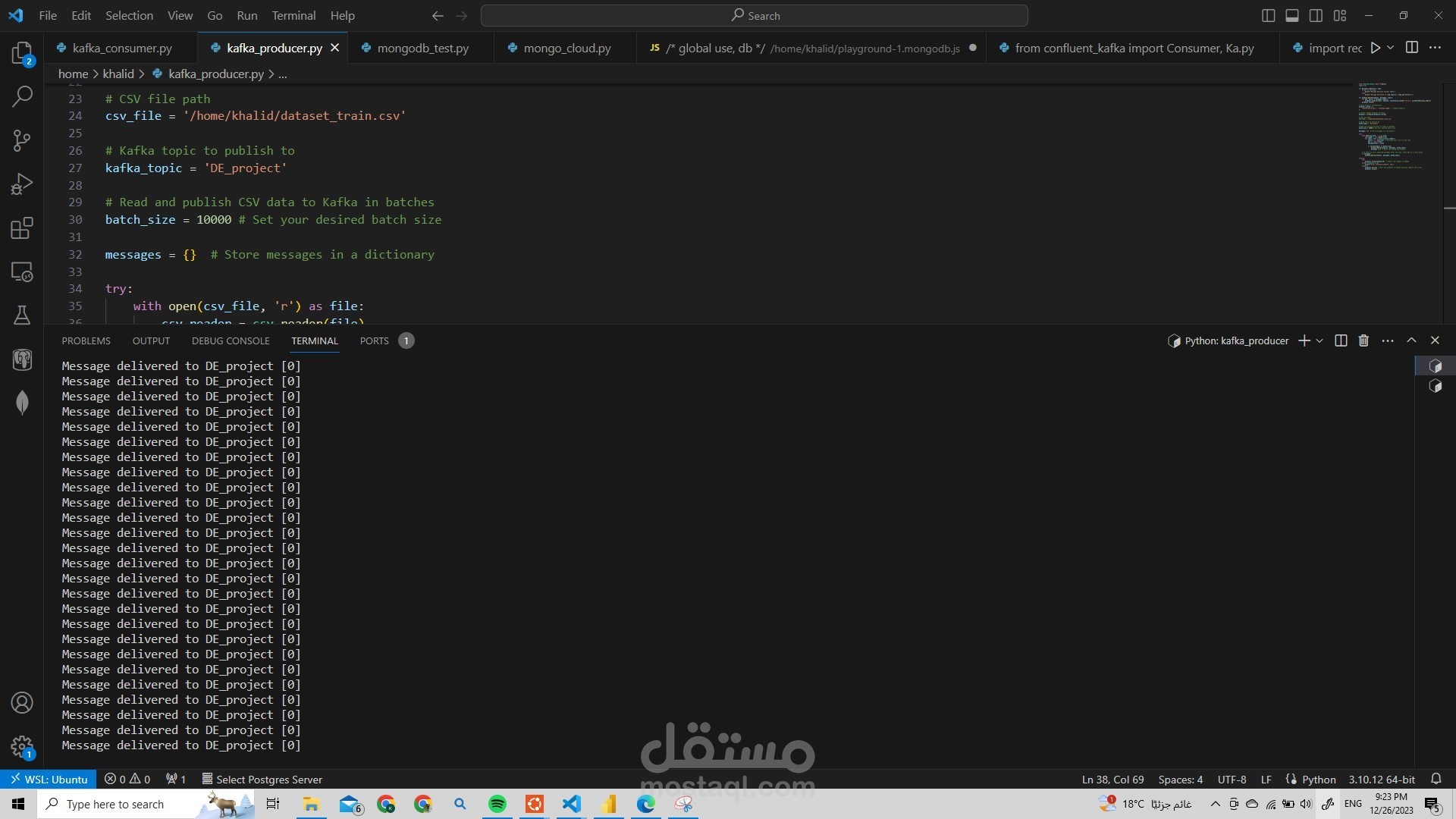Open the Explorer view in activity bar
This screenshot has height=819, width=1456.
tap(22, 53)
